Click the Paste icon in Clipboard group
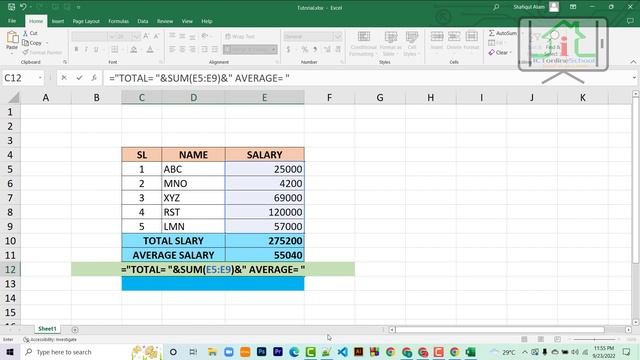This screenshot has width=640, height=360. tap(12, 38)
